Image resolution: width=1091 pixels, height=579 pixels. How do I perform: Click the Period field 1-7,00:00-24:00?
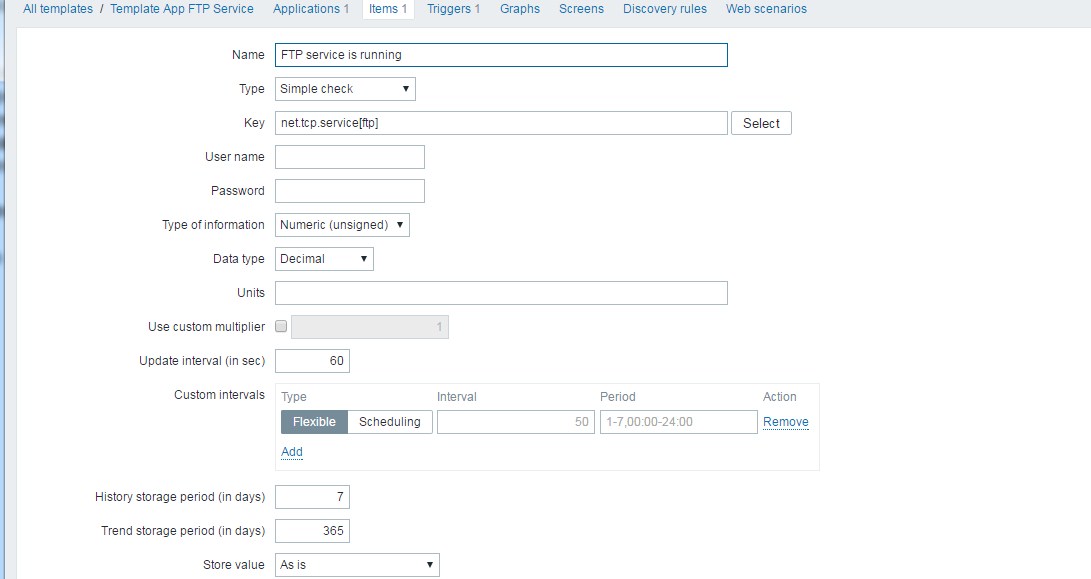(678, 422)
